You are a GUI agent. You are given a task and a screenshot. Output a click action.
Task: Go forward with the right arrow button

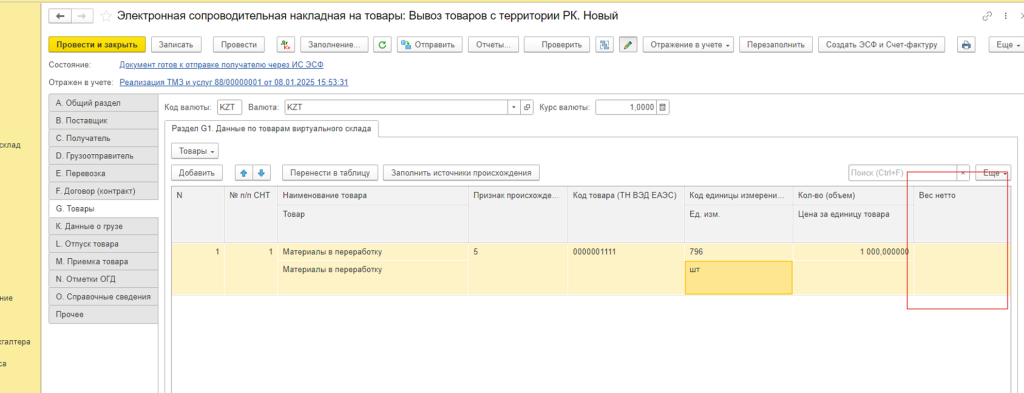click(x=82, y=16)
